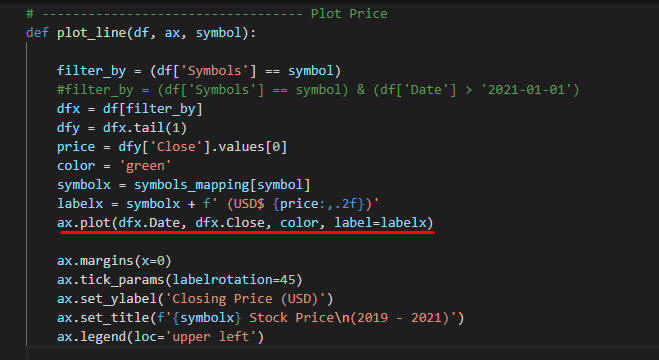Place cursor on the def keyword
Viewport: 659px width, 360px height.
[x=37, y=33]
